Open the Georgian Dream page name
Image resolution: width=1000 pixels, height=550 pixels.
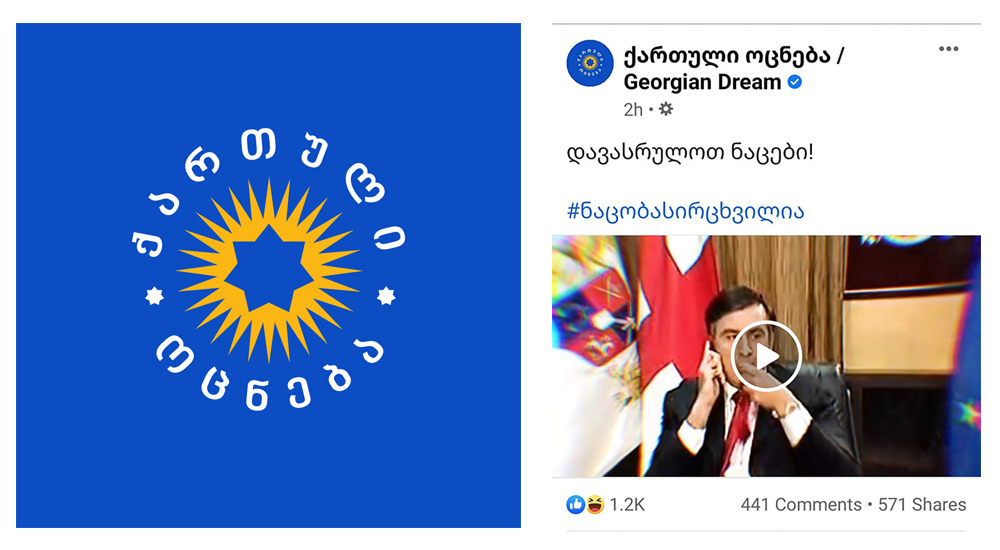[x=733, y=69]
